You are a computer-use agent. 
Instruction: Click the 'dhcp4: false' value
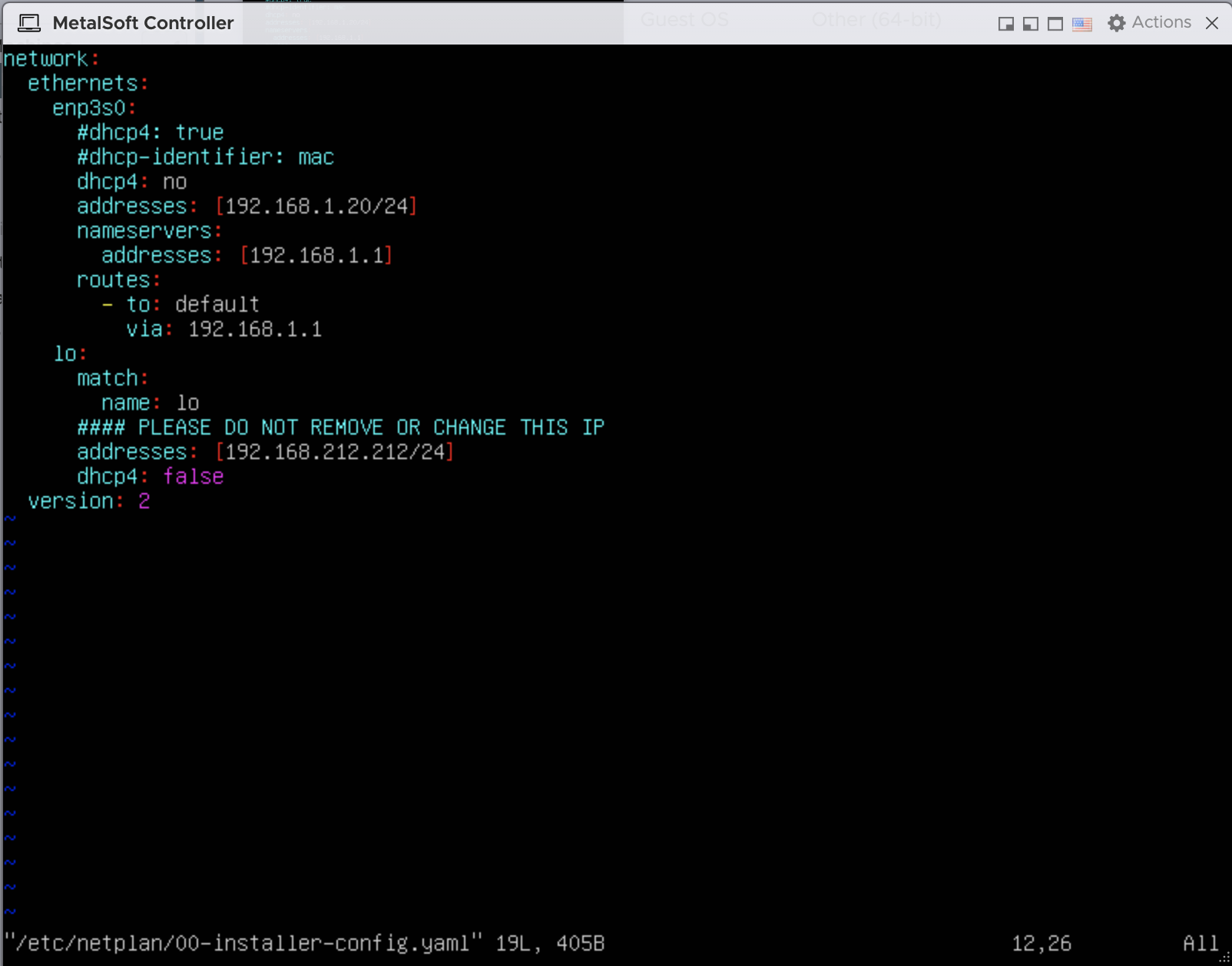(x=193, y=477)
